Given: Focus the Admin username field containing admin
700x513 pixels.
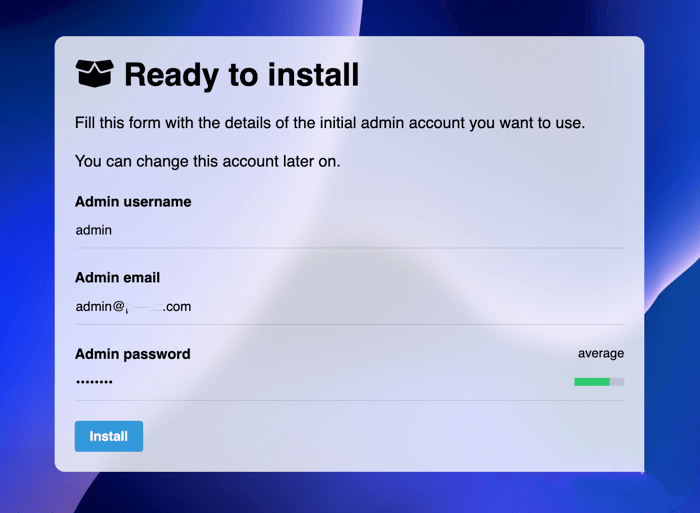Looking at the screenshot, I should coord(349,230).
